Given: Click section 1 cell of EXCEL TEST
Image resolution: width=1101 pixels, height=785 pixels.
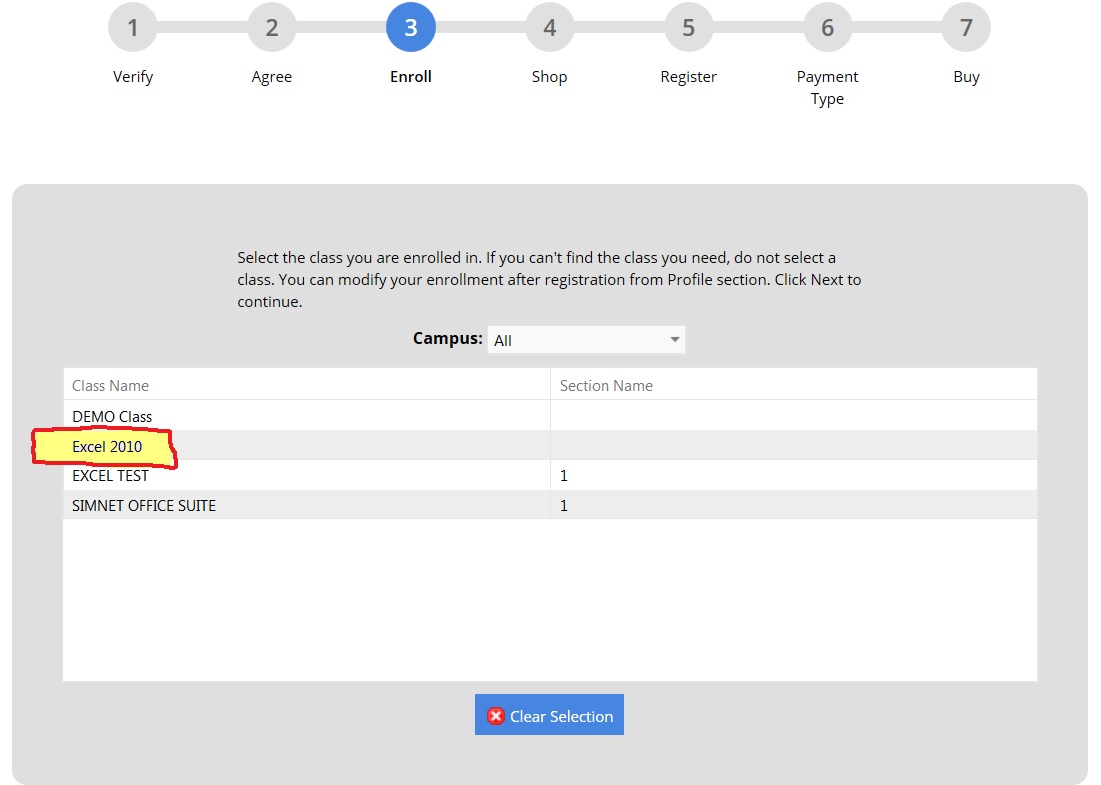Looking at the screenshot, I should coord(793,475).
